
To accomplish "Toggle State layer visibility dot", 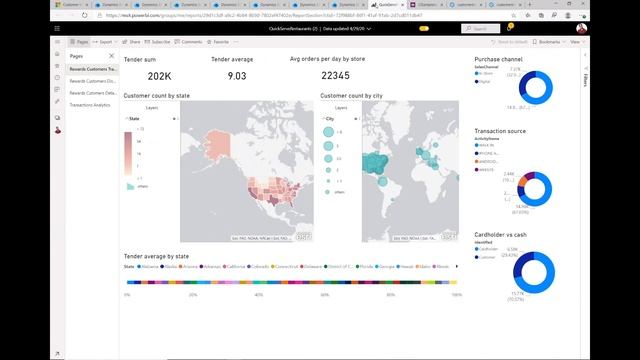I will (x=174, y=119).
